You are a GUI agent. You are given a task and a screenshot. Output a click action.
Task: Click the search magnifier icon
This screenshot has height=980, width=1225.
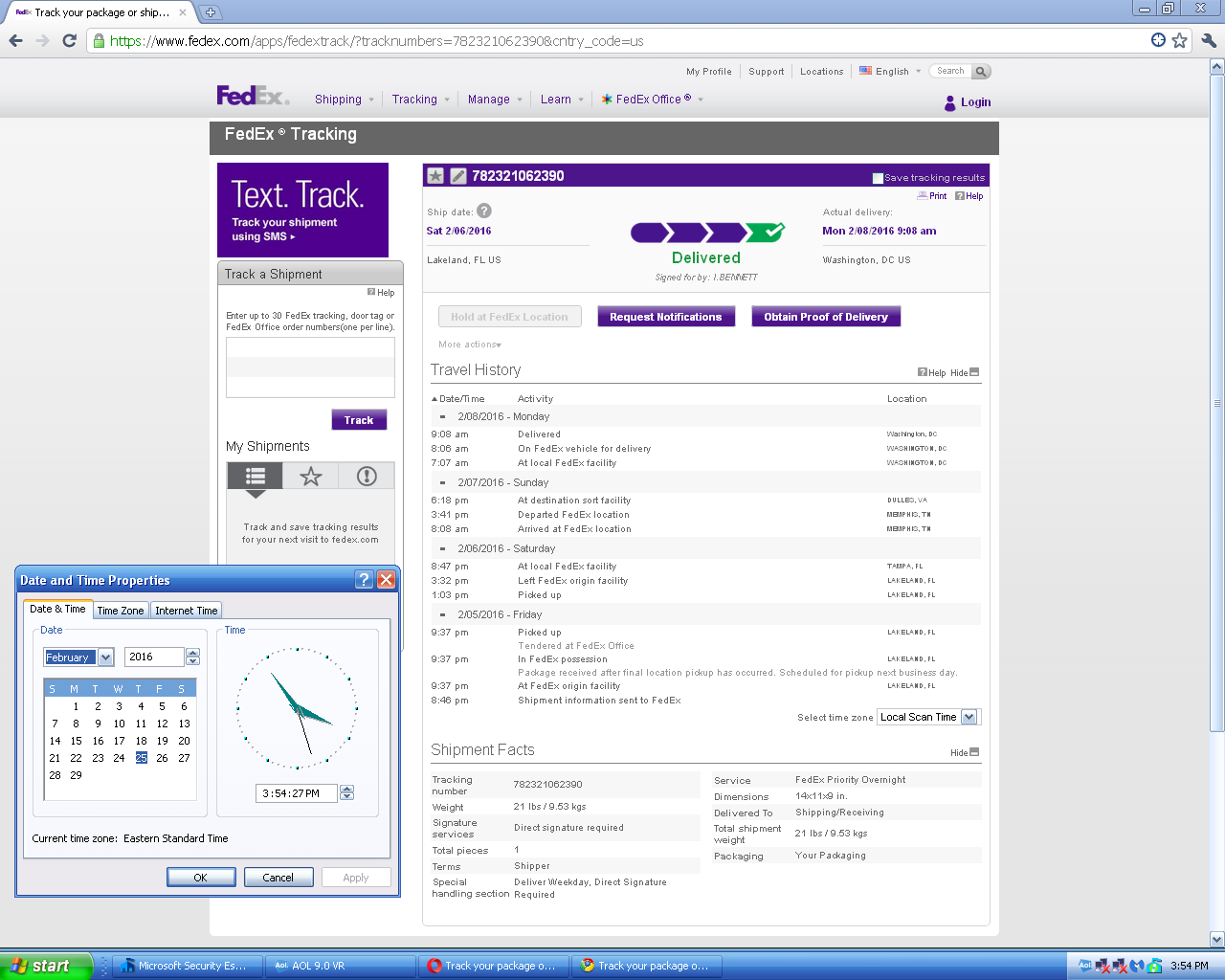point(981,72)
